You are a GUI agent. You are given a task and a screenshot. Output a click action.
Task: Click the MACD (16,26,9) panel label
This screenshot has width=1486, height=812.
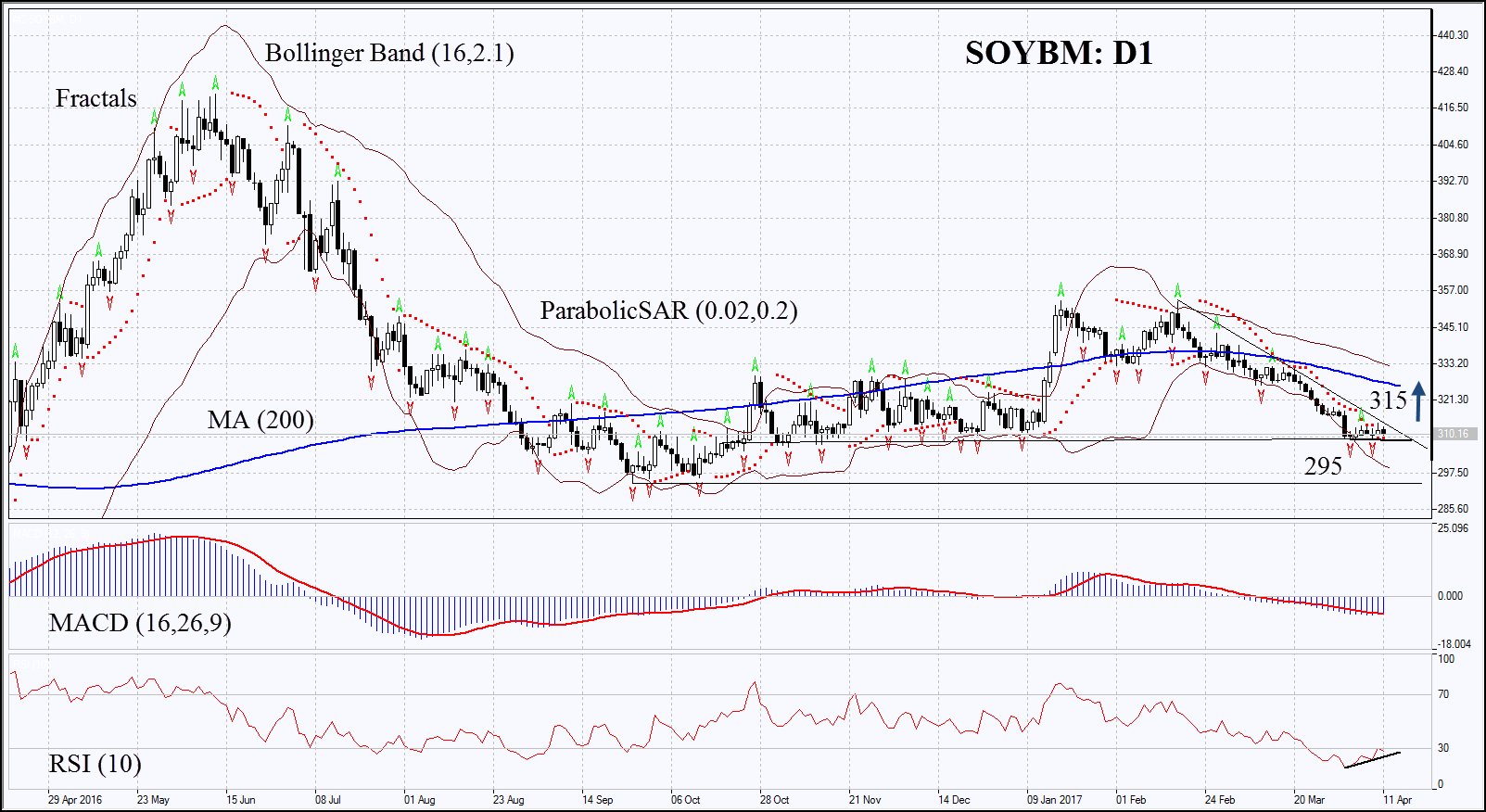pos(140,622)
